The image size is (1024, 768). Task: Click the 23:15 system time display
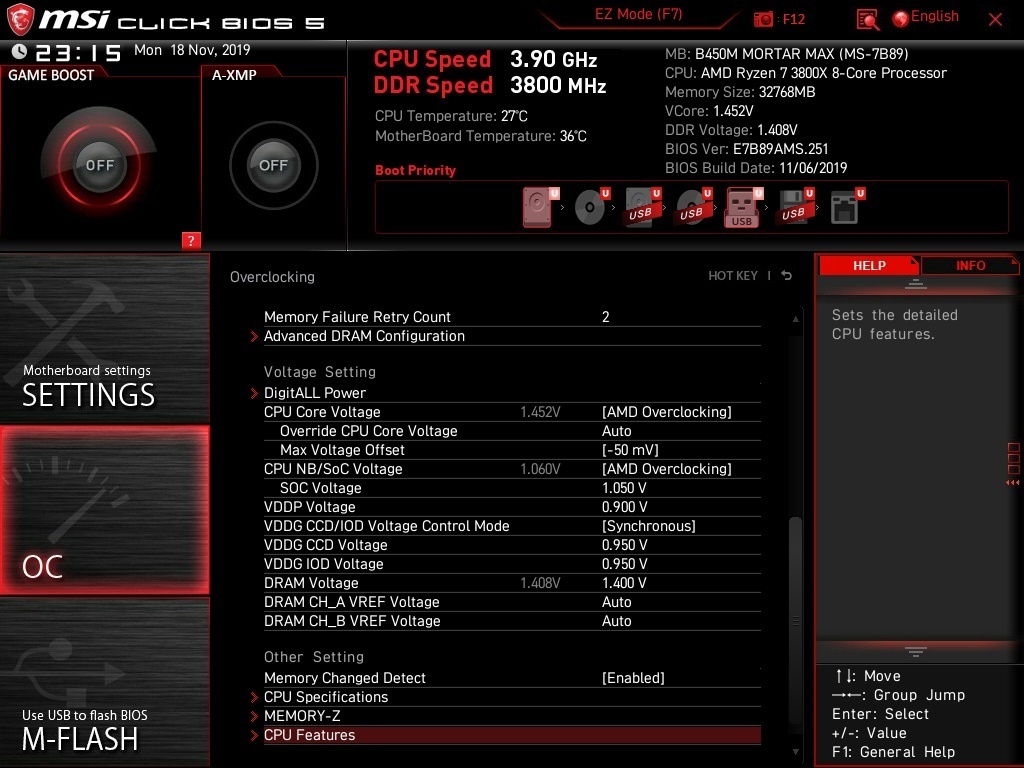(78, 52)
